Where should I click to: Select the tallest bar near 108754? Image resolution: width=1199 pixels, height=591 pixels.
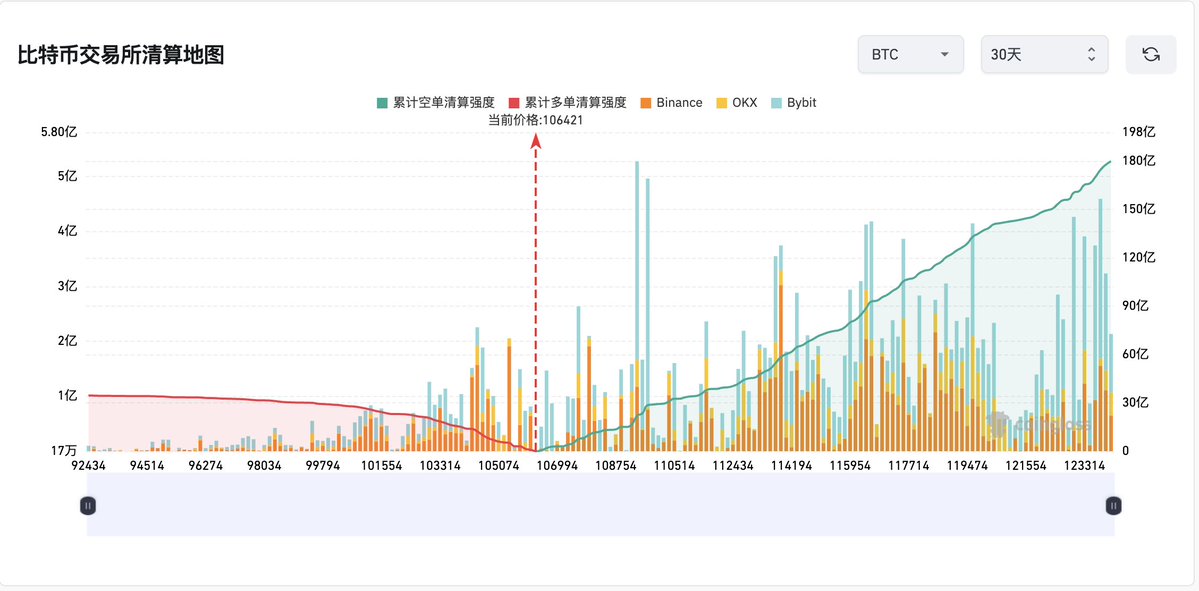click(636, 300)
